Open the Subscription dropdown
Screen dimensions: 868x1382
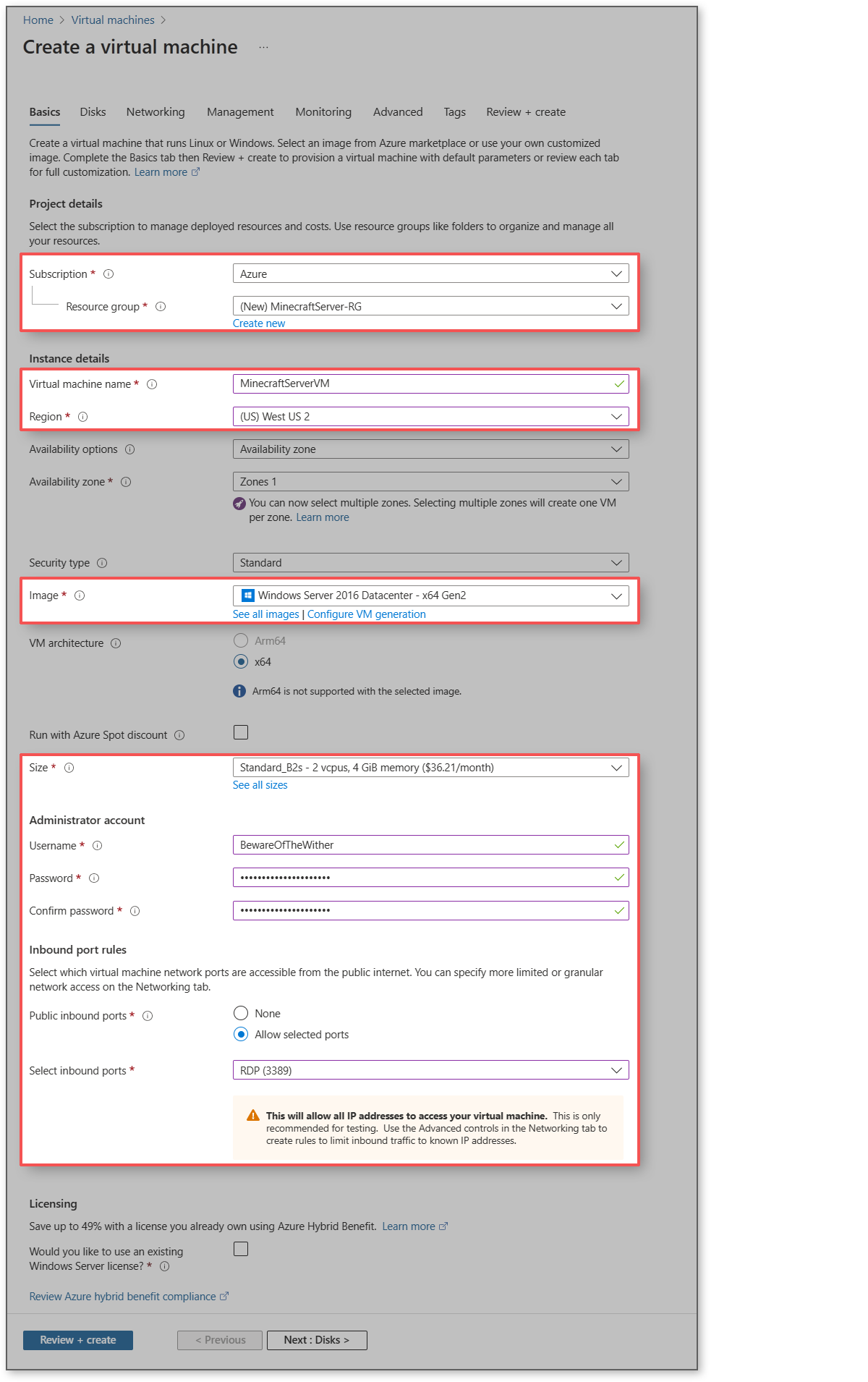click(x=431, y=274)
